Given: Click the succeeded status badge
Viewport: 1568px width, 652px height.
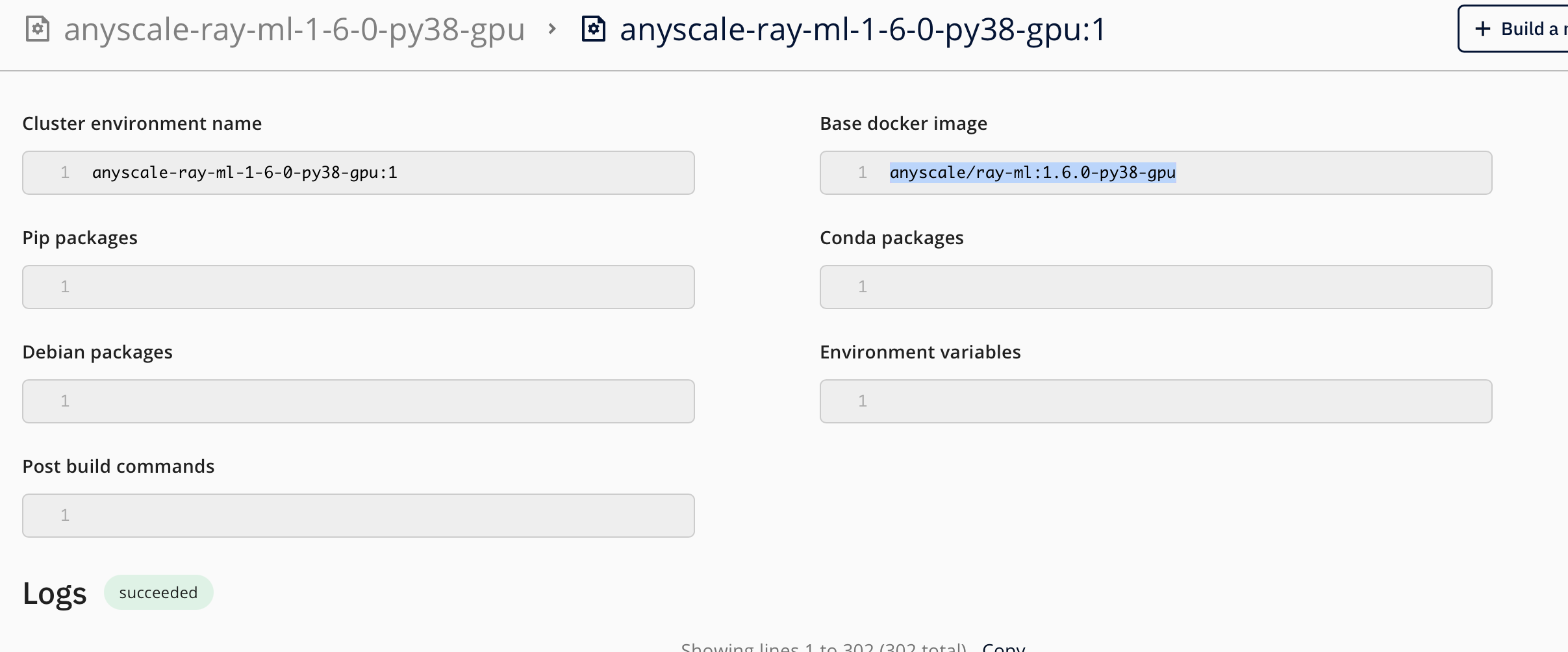Looking at the screenshot, I should coord(158,592).
